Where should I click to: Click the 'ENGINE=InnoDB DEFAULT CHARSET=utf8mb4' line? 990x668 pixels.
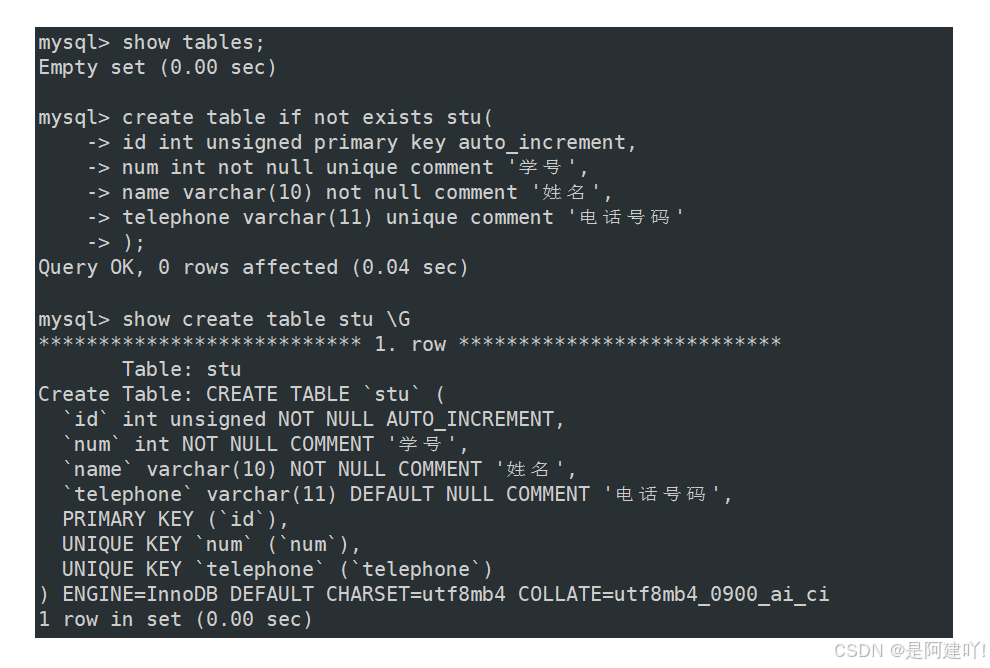pyautogui.click(x=434, y=594)
